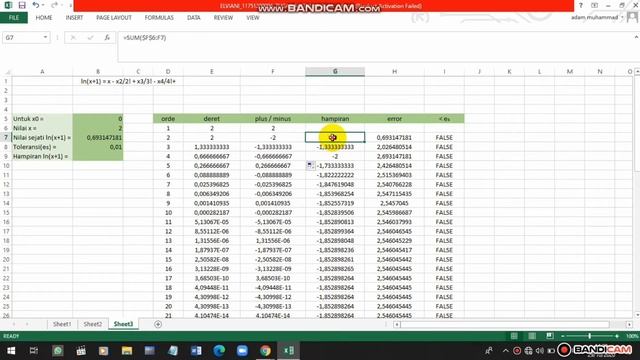Click horizontal scrollbar left arrow
640x360 pixels.
coord(397,324)
